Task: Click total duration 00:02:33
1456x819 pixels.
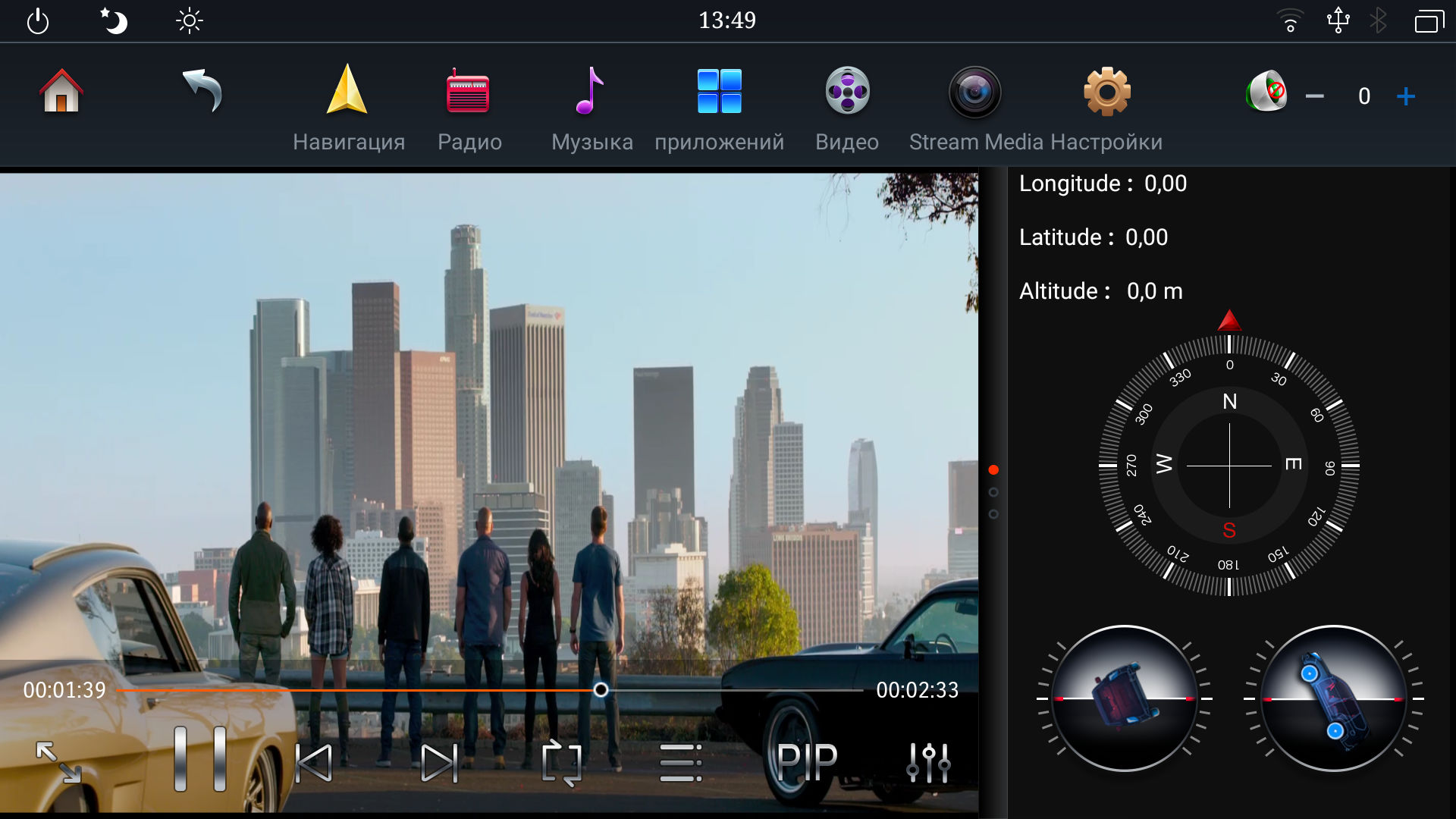Action: click(918, 690)
